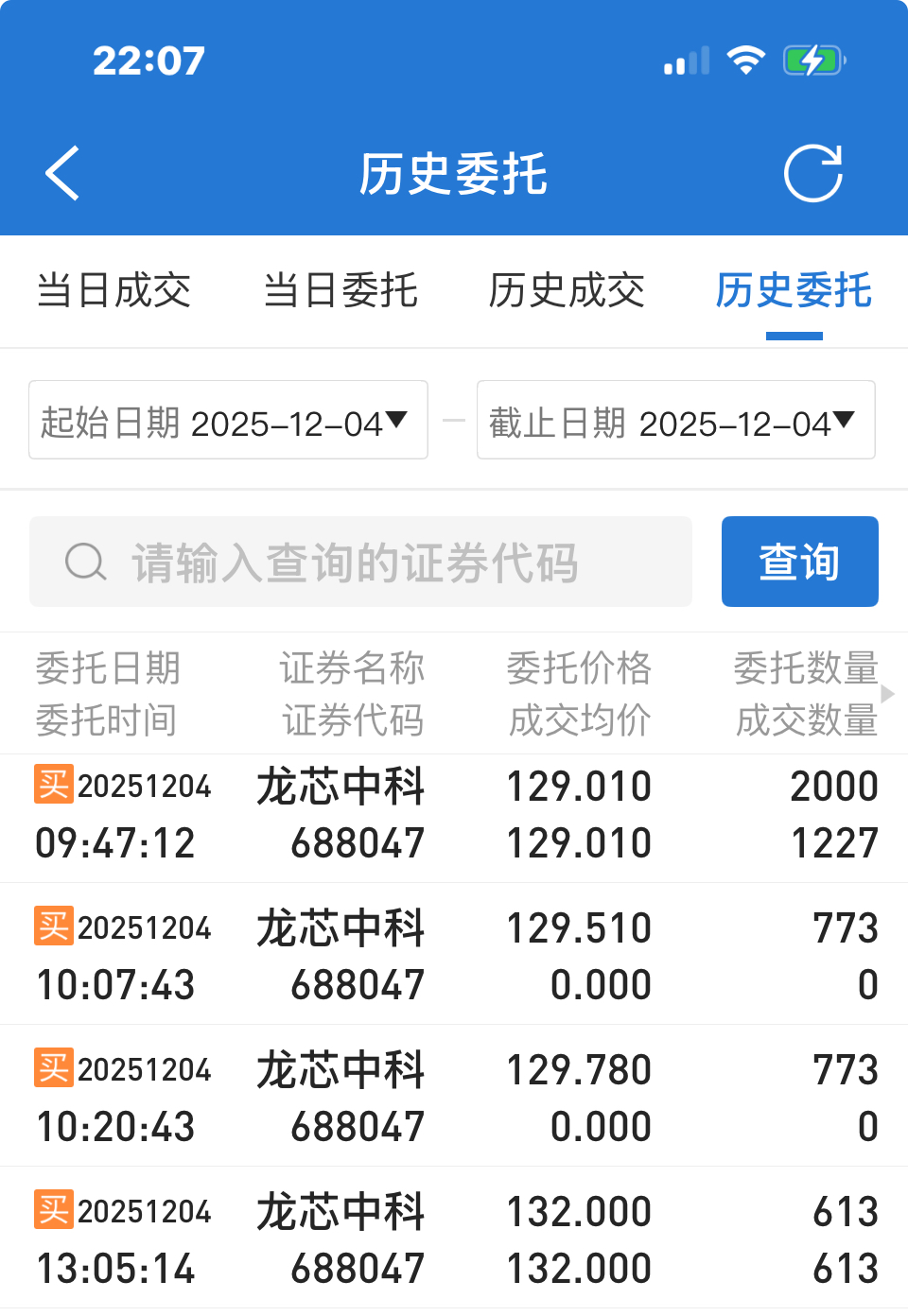Screen dimensions: 908x1316
Task: Refresh the history orders list
Action: (x=813, y=174)
